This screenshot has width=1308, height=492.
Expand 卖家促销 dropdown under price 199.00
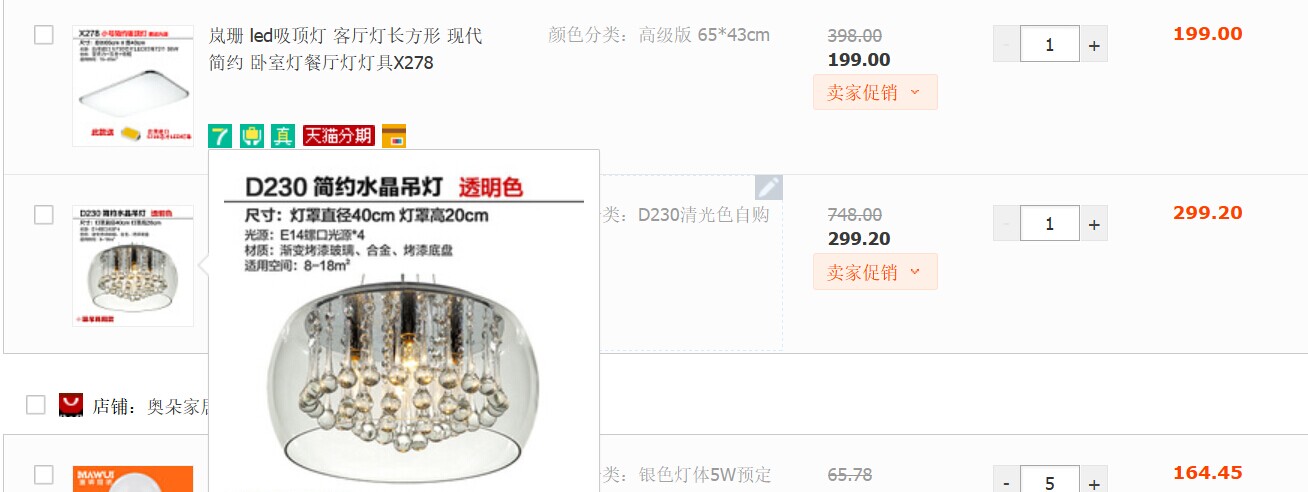(875, 92)
